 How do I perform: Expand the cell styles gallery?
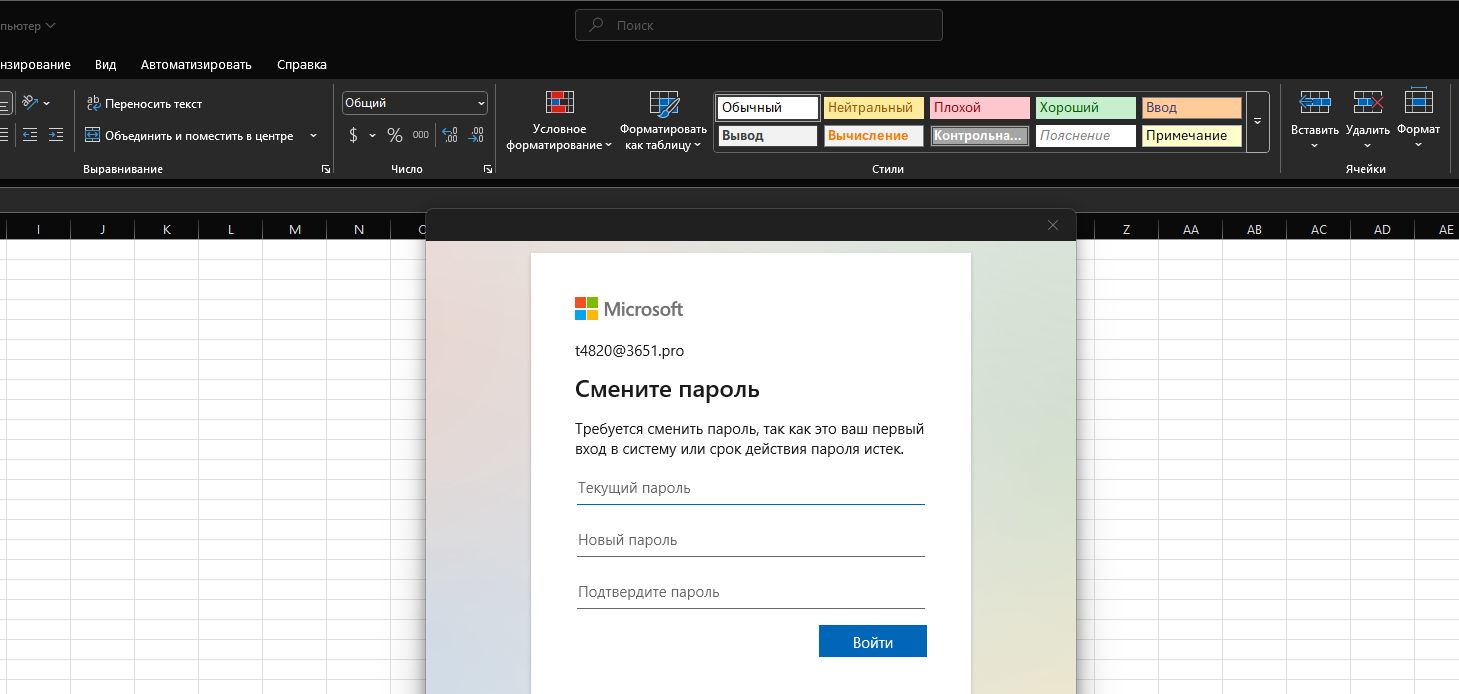pyautogui.click(x=1258, y=121)
